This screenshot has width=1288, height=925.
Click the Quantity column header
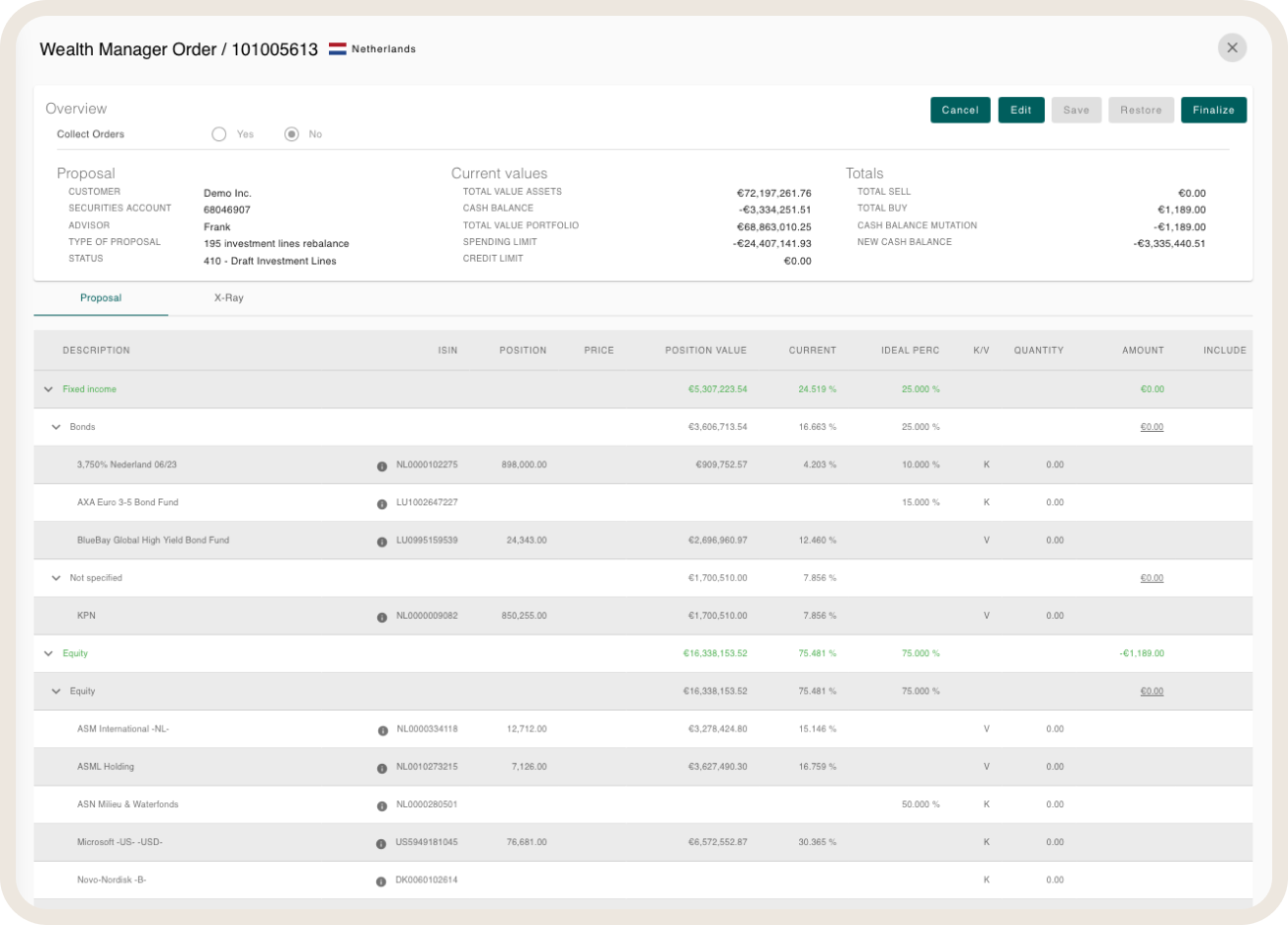click(x=1039, y=351)
